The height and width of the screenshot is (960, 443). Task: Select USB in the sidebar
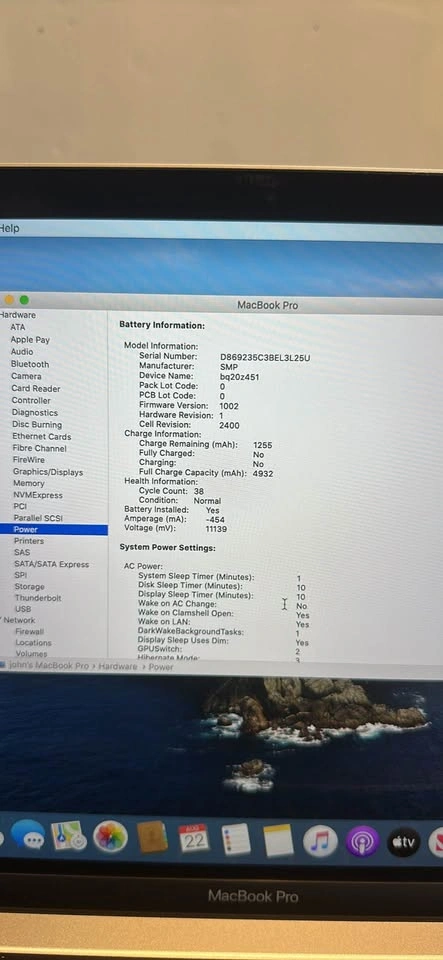(23, 609)
